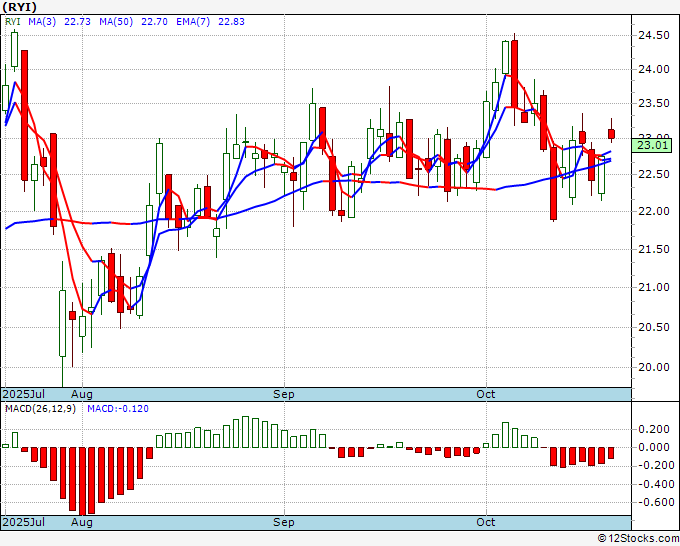Click the 0.000 MACD axis label
The width and height of the screenshot is (680, 546).
coord(654,448)
